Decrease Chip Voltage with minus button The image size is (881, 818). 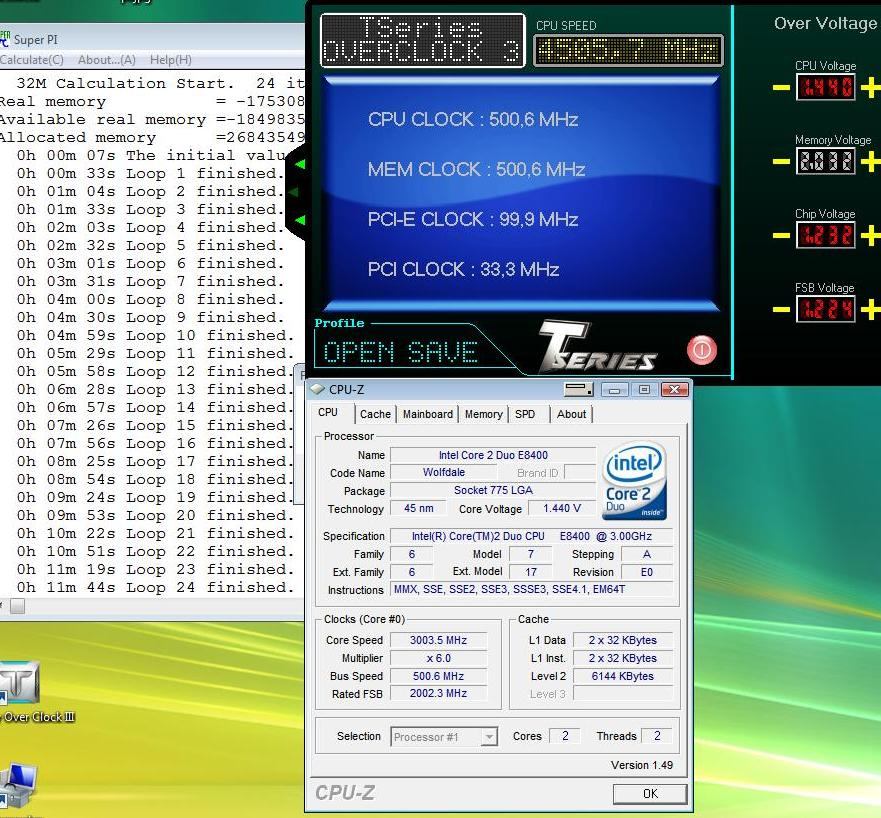point(781,235)
